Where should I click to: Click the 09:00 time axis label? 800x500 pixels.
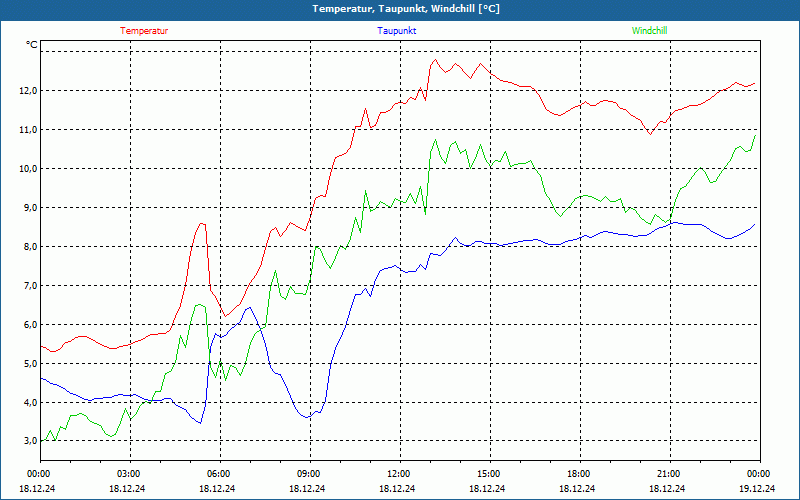310,474
